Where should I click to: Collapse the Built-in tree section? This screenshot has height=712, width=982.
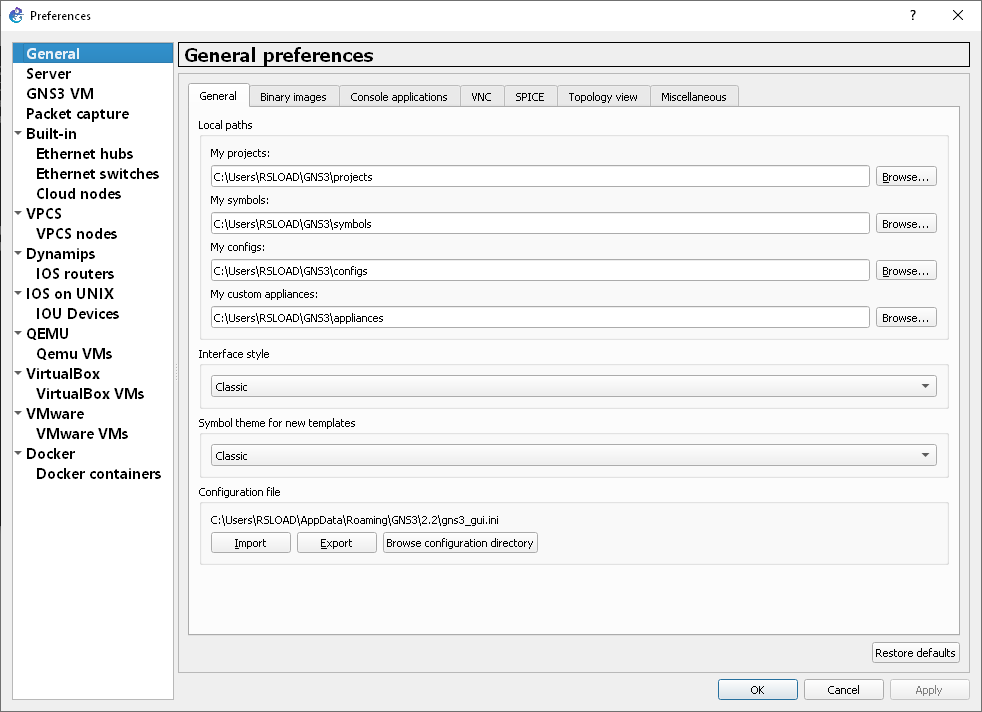[18, 134]
